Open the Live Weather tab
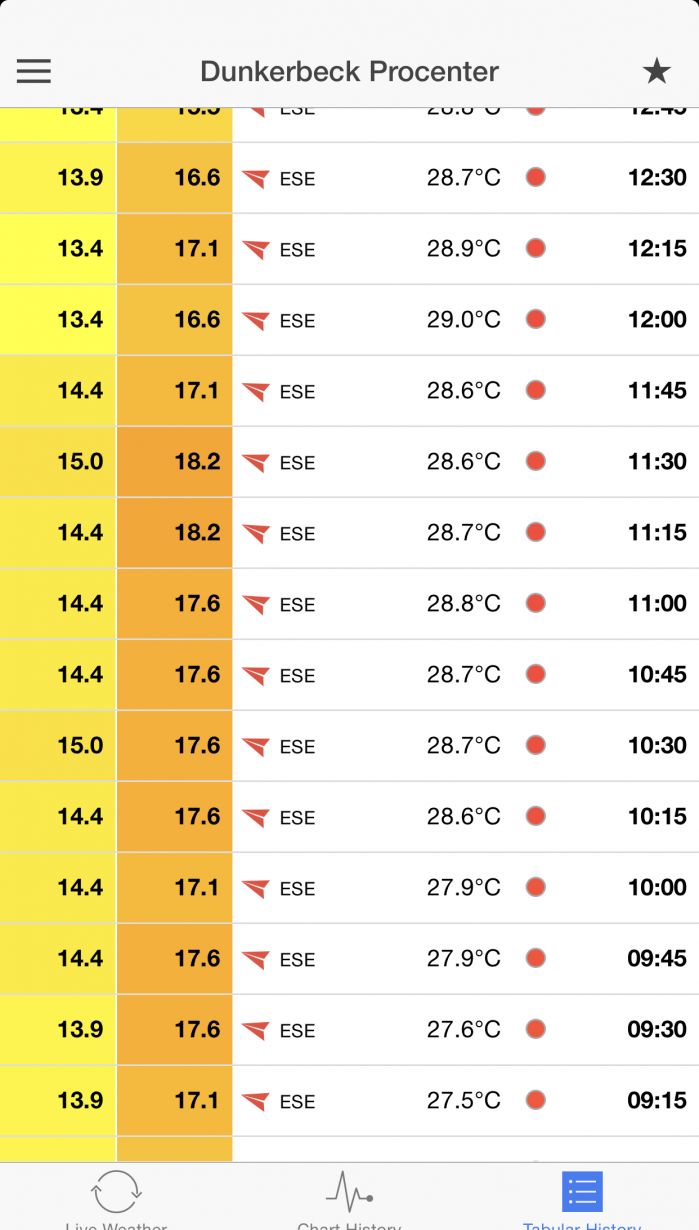 point(116,1197)
